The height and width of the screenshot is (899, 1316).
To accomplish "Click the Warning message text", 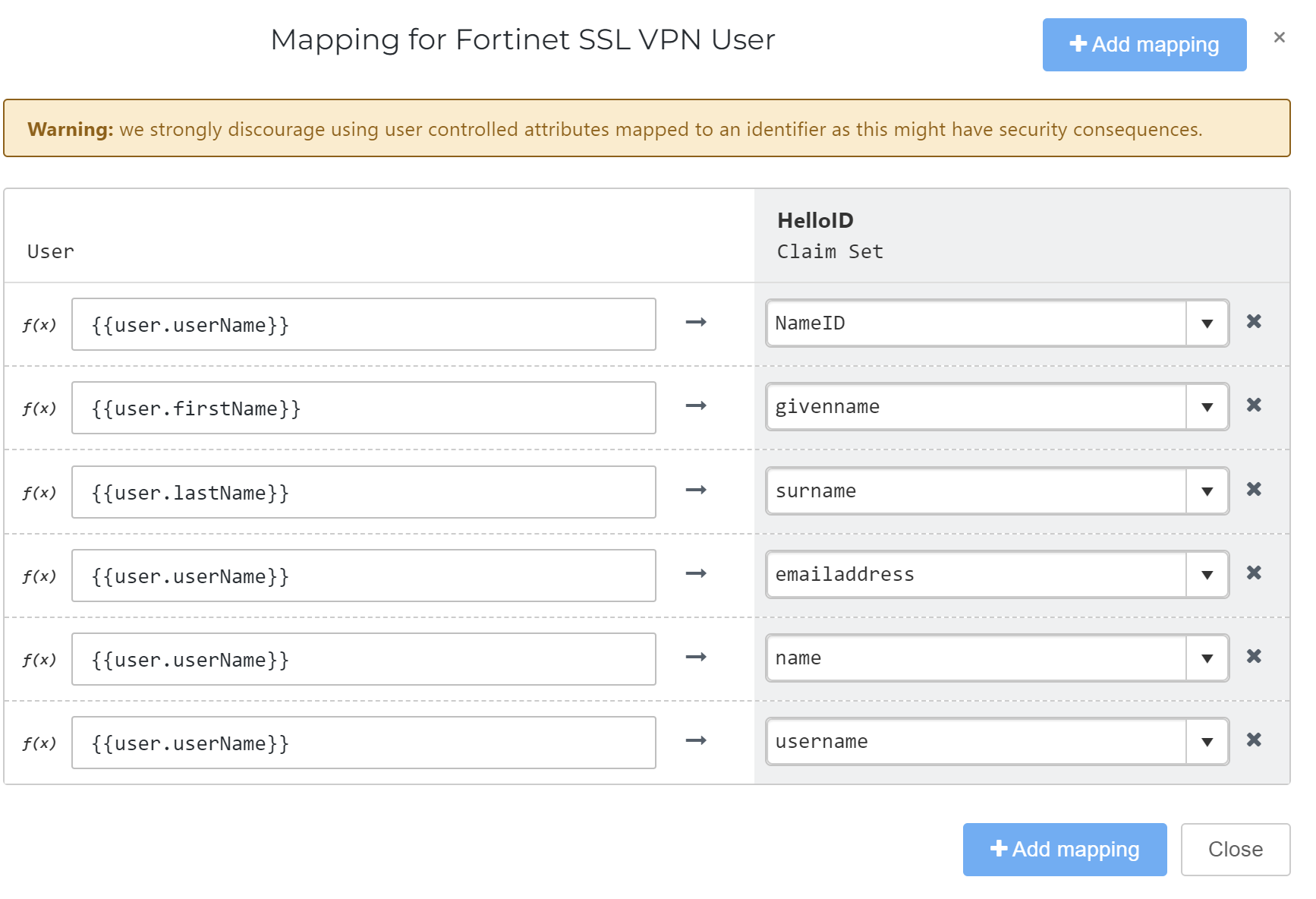I will click(615, 130).
